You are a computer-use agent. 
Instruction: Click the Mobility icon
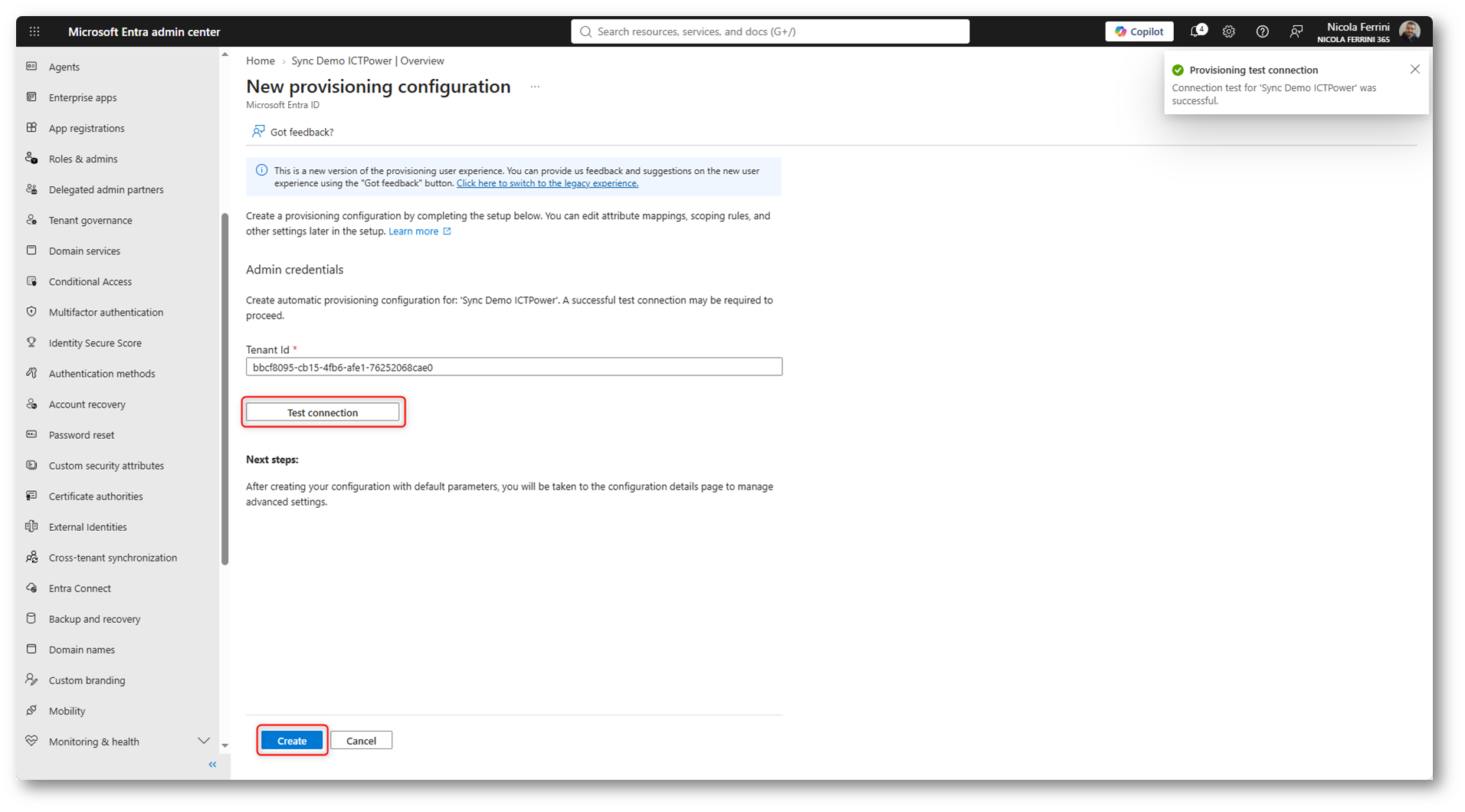click(x=31, y=710)
